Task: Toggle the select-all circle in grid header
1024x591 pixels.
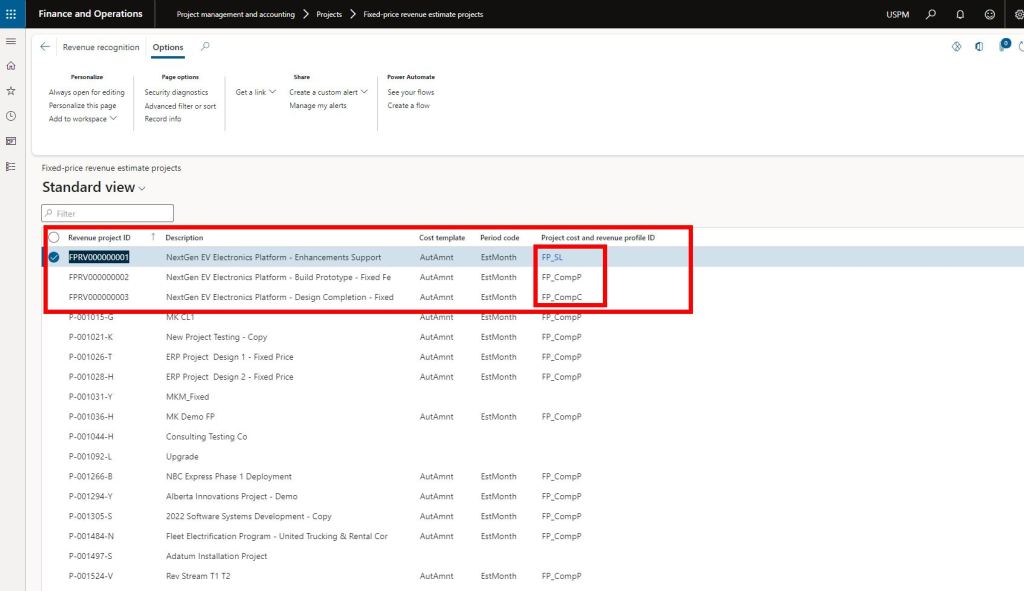Action: [54, 238]
